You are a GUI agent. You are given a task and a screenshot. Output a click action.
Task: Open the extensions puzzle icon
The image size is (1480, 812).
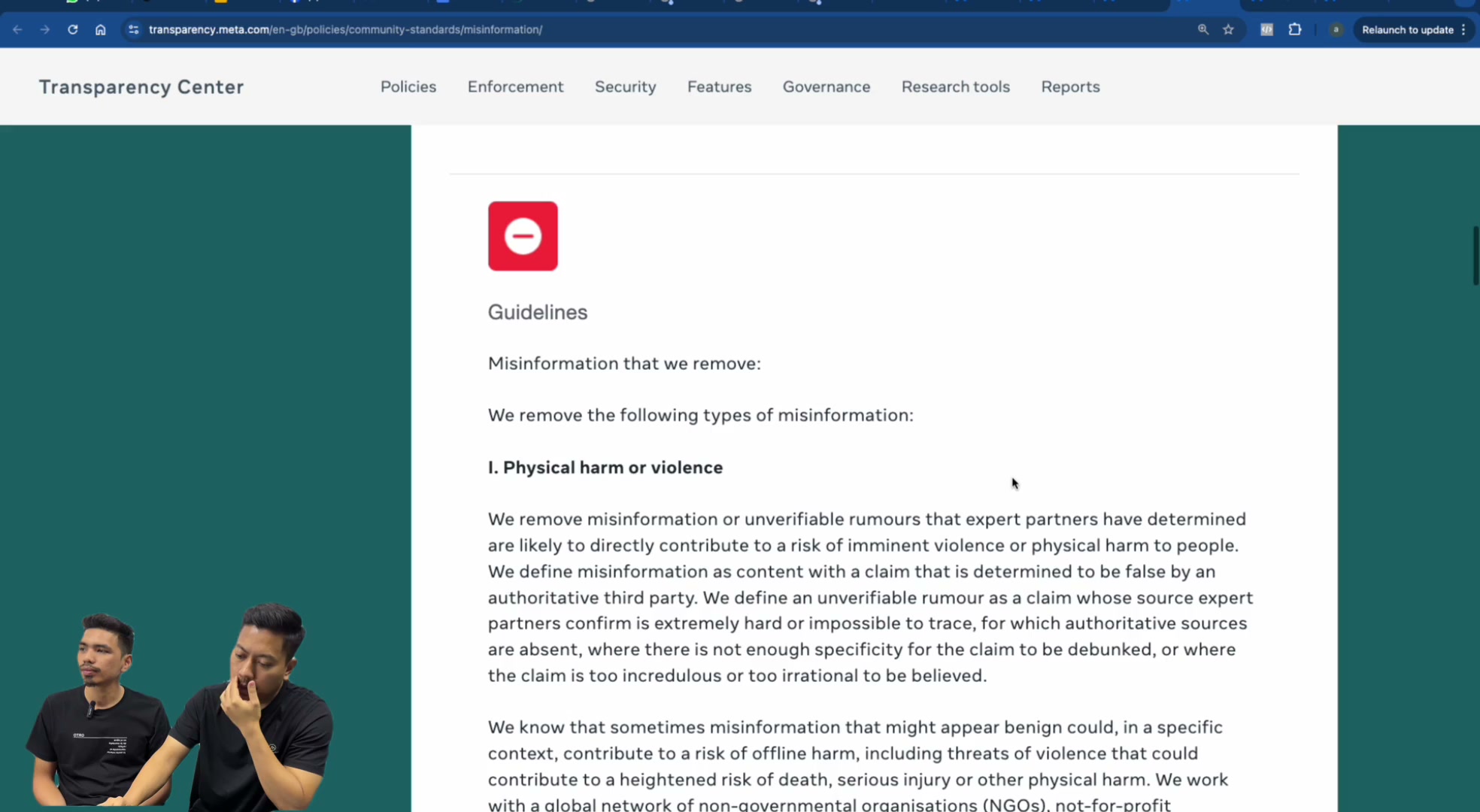pyautogui.click(x=1294, y=29)
